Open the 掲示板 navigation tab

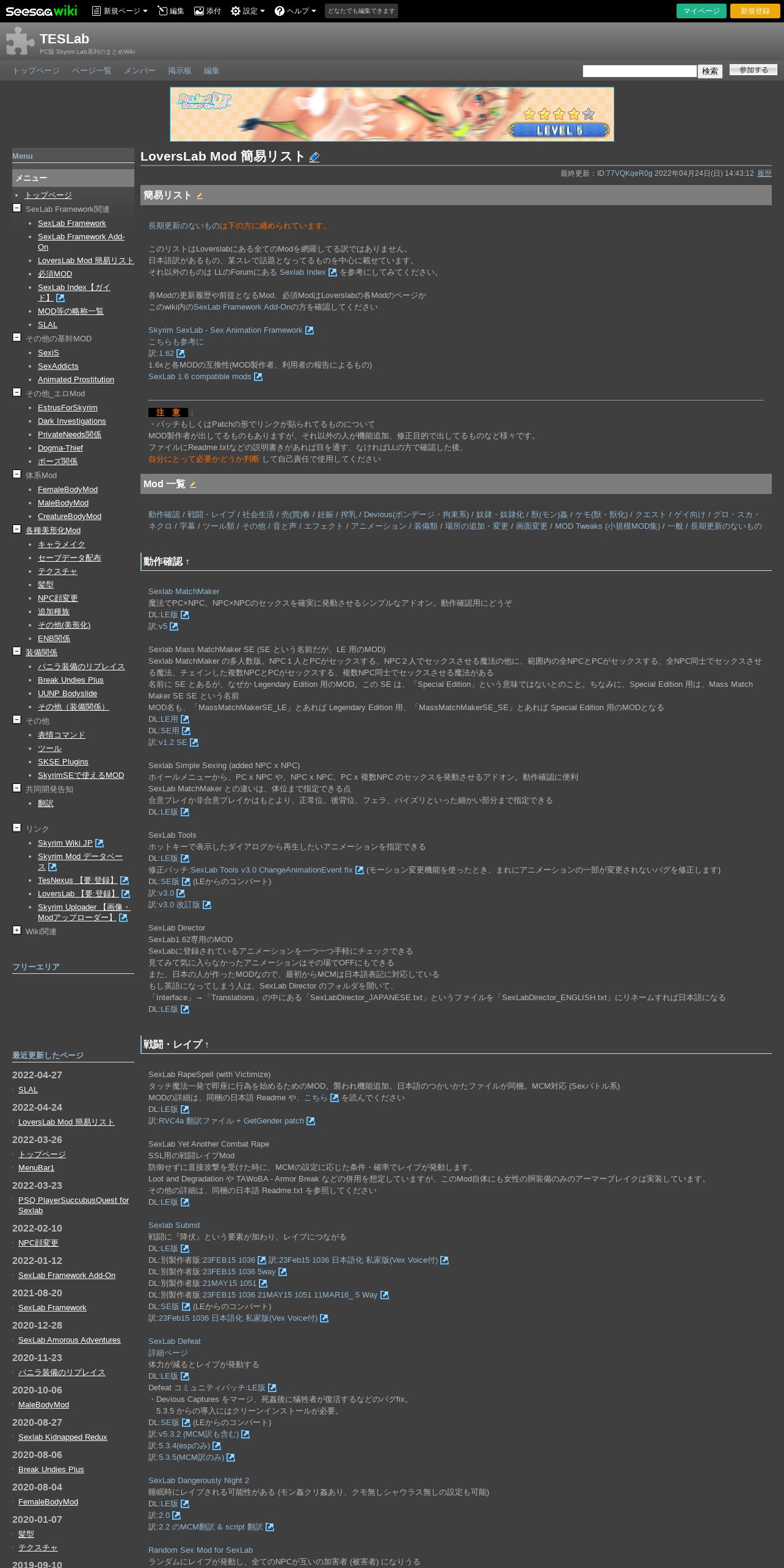180,71
